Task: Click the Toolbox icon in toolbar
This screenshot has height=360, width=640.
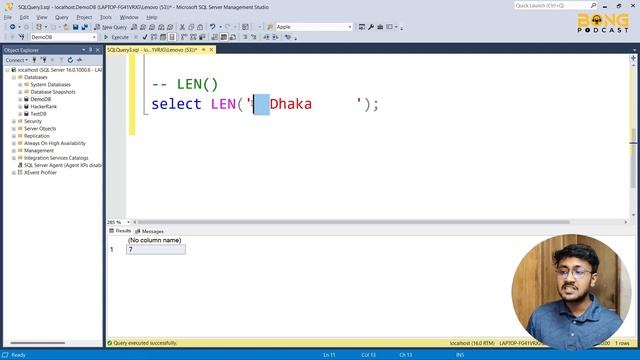Action: [x=380, y=27]
